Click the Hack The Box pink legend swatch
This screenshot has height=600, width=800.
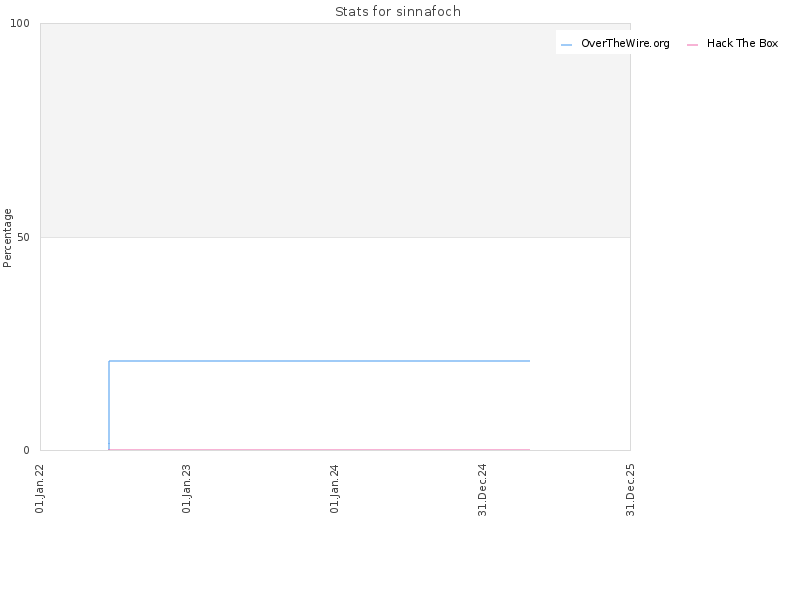coord(692,45)
